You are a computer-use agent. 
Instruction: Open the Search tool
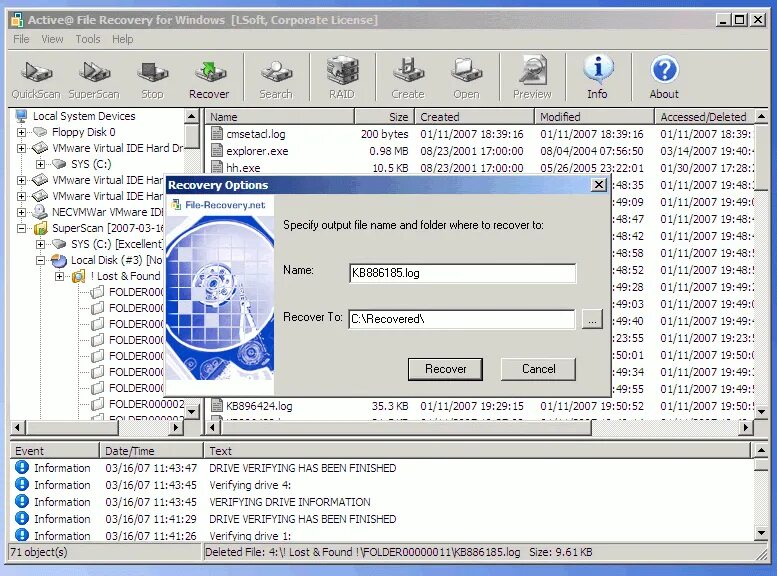point(276,79)
